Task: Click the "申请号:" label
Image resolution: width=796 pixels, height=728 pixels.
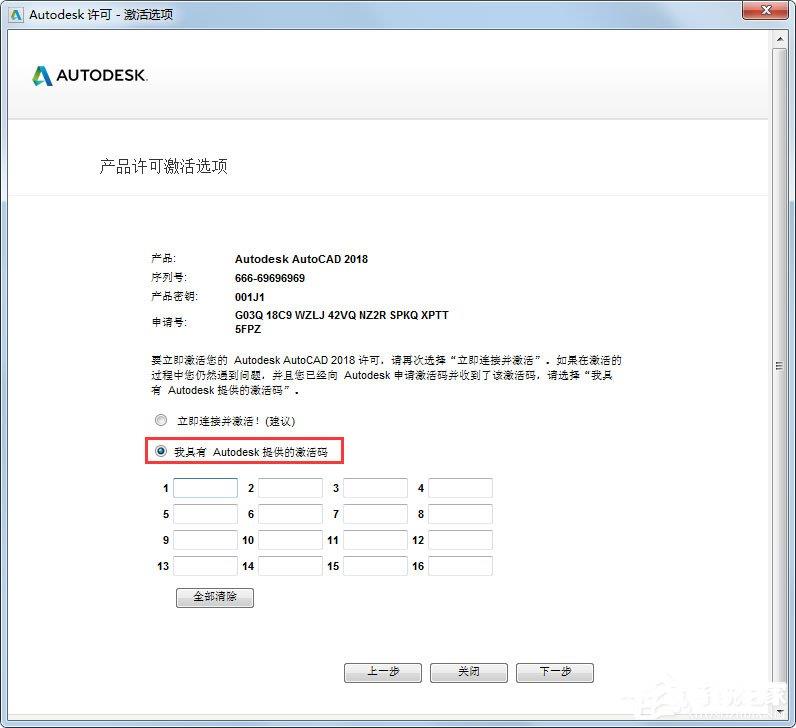Action: pos(169,322)
